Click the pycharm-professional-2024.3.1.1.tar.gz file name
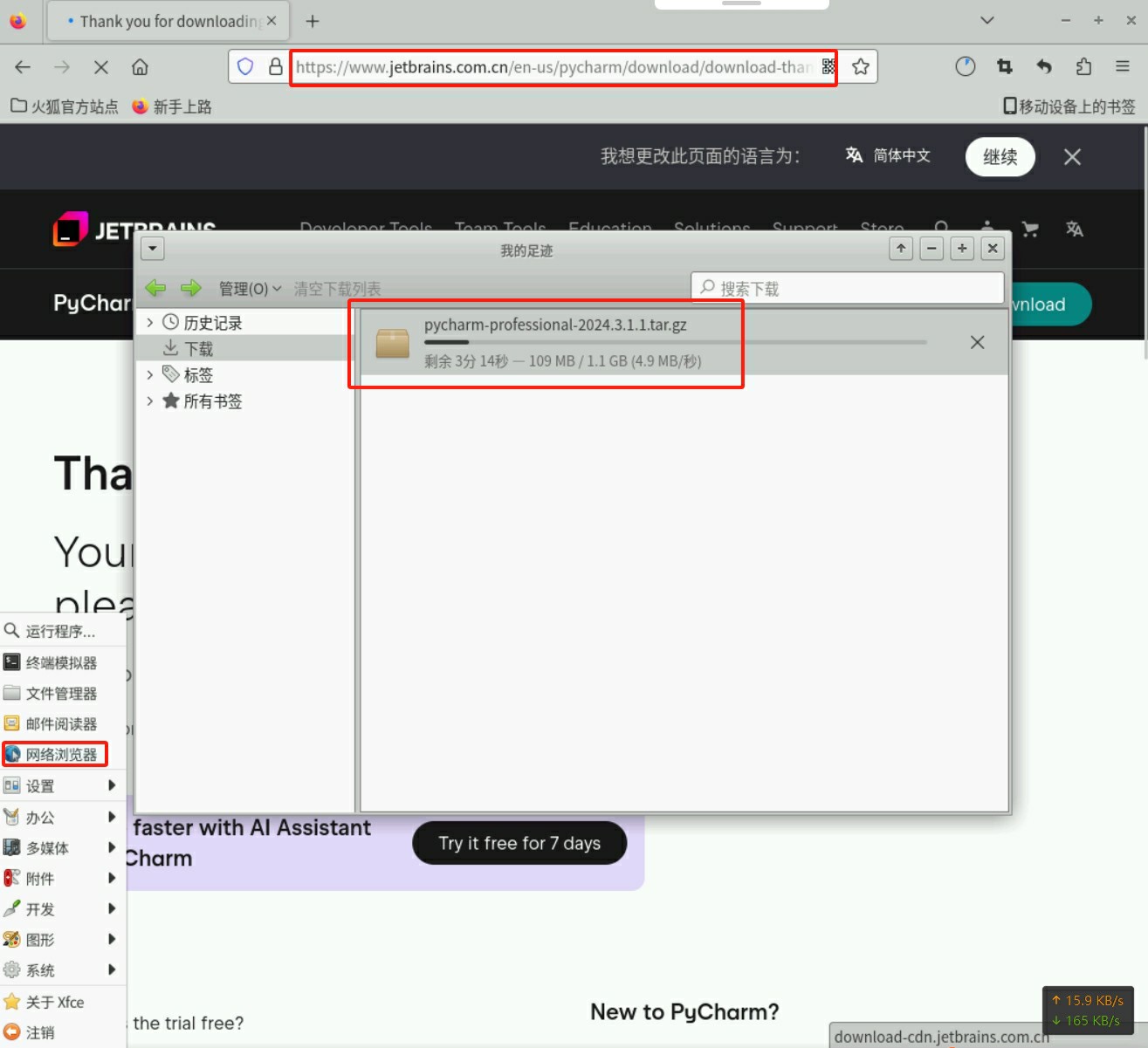The width and height of the screenshot is (1148, 1048). pos(555,325)
